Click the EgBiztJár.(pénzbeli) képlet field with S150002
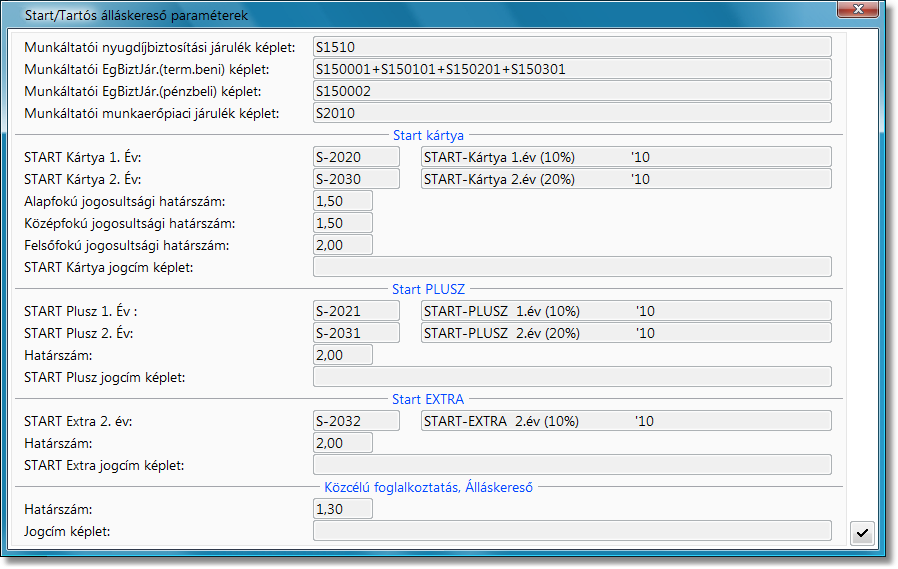This screenshot has height=569, width=898. 571,91
